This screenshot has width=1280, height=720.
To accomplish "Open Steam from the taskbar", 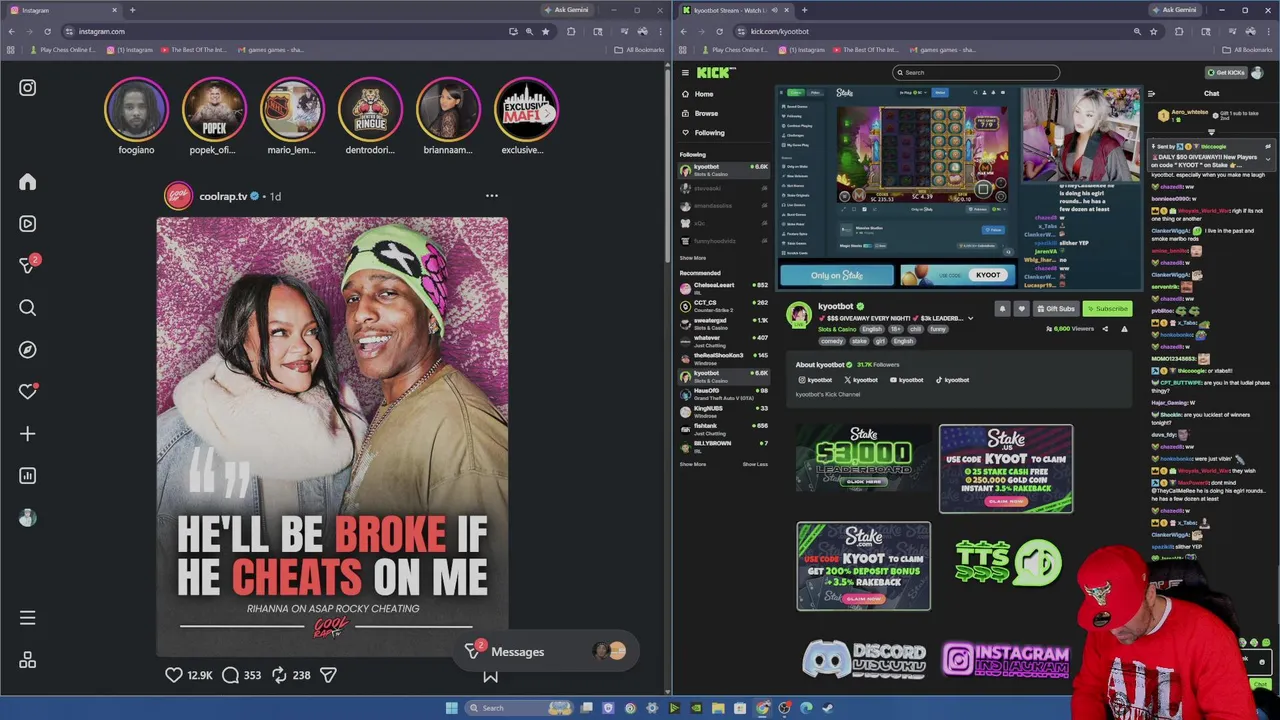I will (x=828, y=708).
